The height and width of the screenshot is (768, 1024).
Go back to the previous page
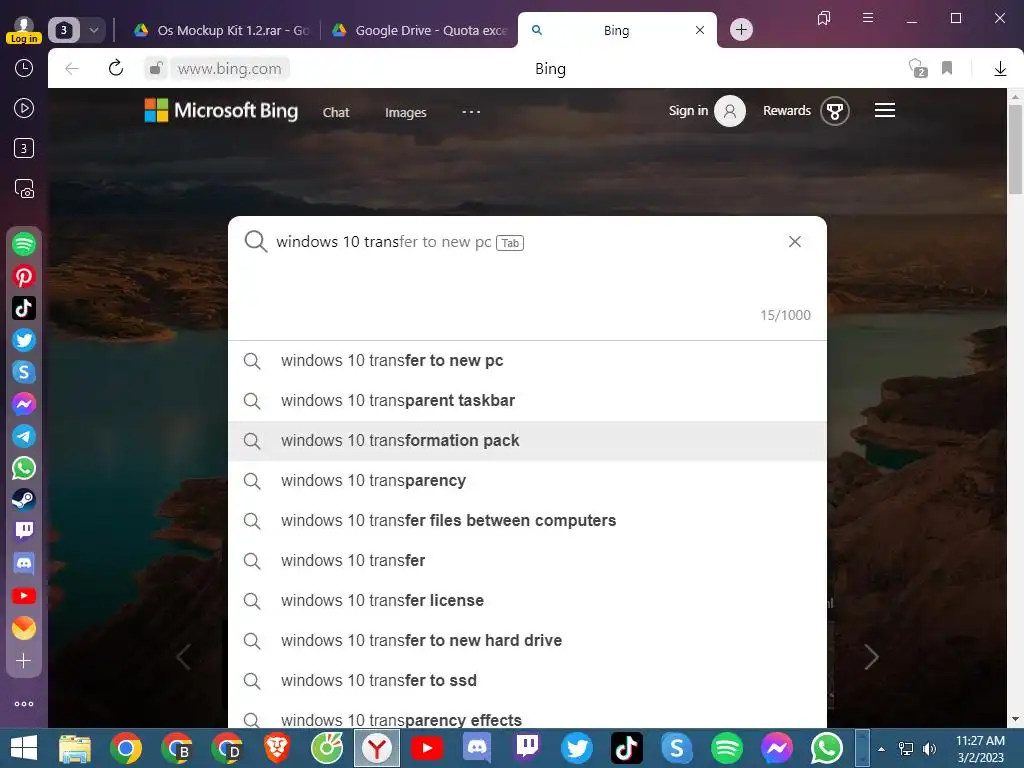tap(72, 69)
